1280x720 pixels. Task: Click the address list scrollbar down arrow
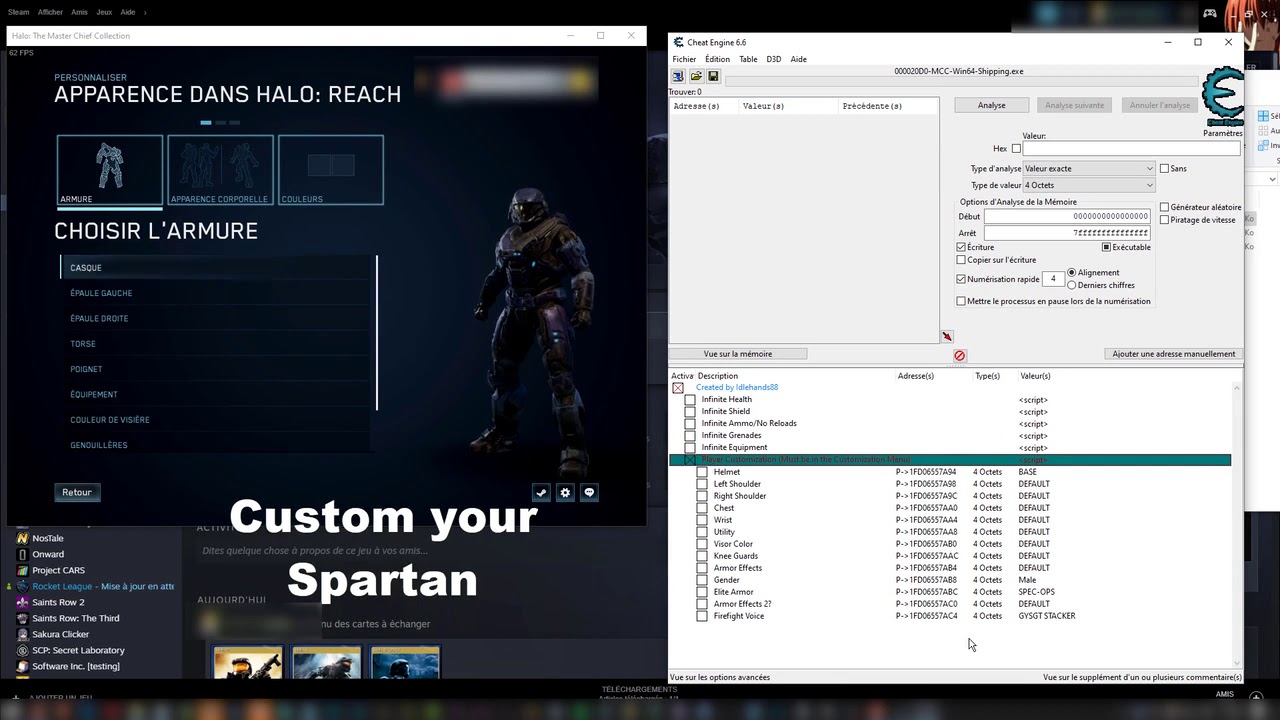pos(1237,662)
